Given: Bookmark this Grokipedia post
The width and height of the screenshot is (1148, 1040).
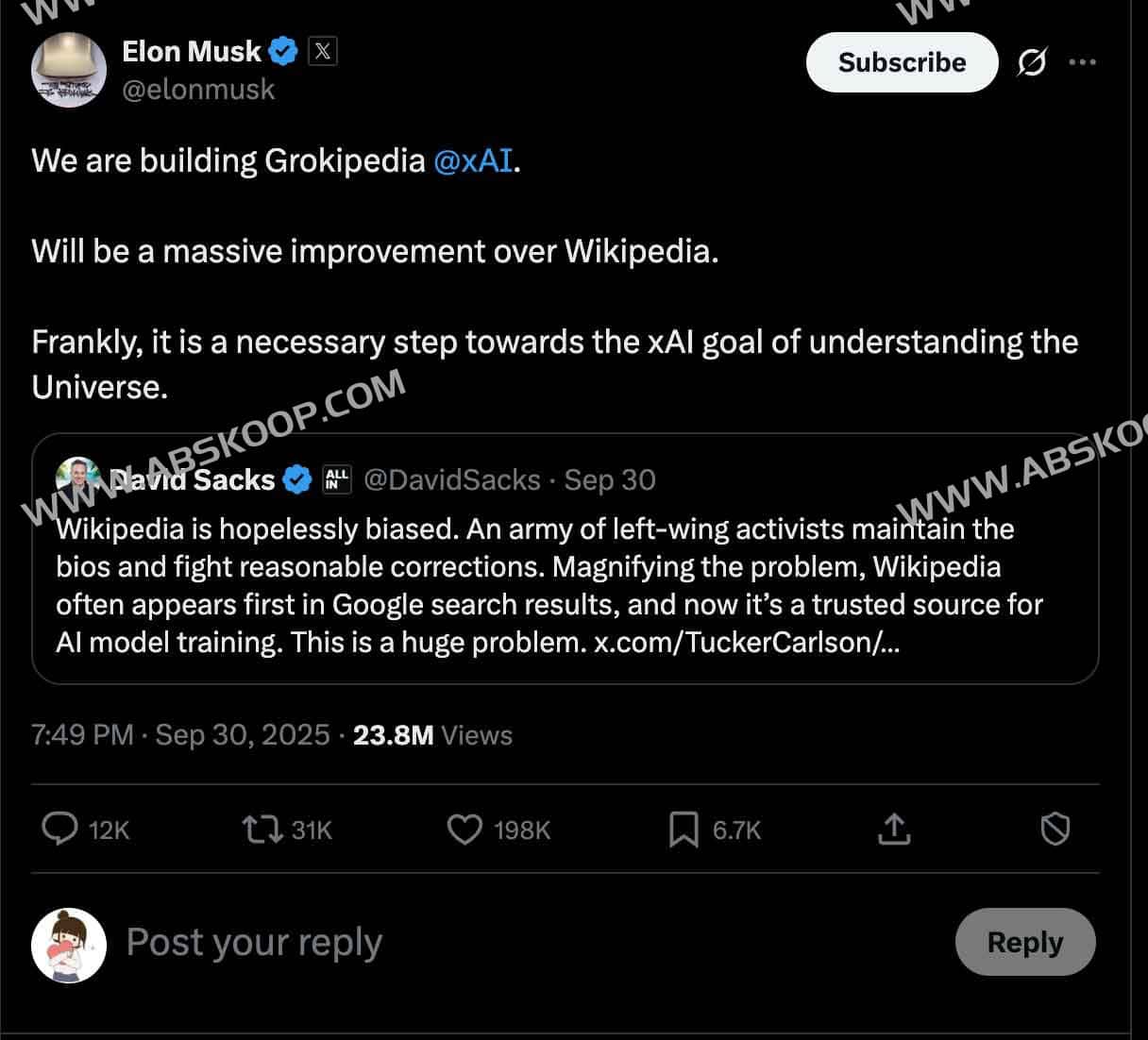Looking at the screenshot, I should coord(684,829).
